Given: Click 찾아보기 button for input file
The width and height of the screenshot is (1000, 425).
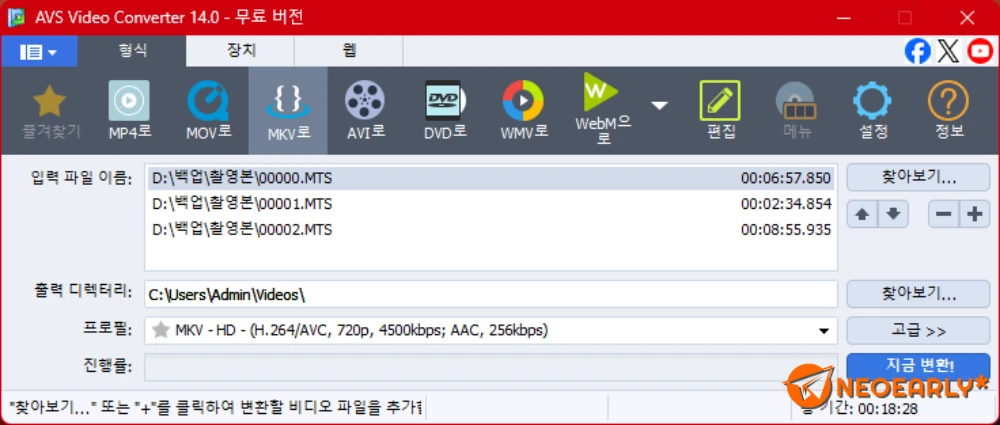Looking at the screenshot, I should point(918,177).
